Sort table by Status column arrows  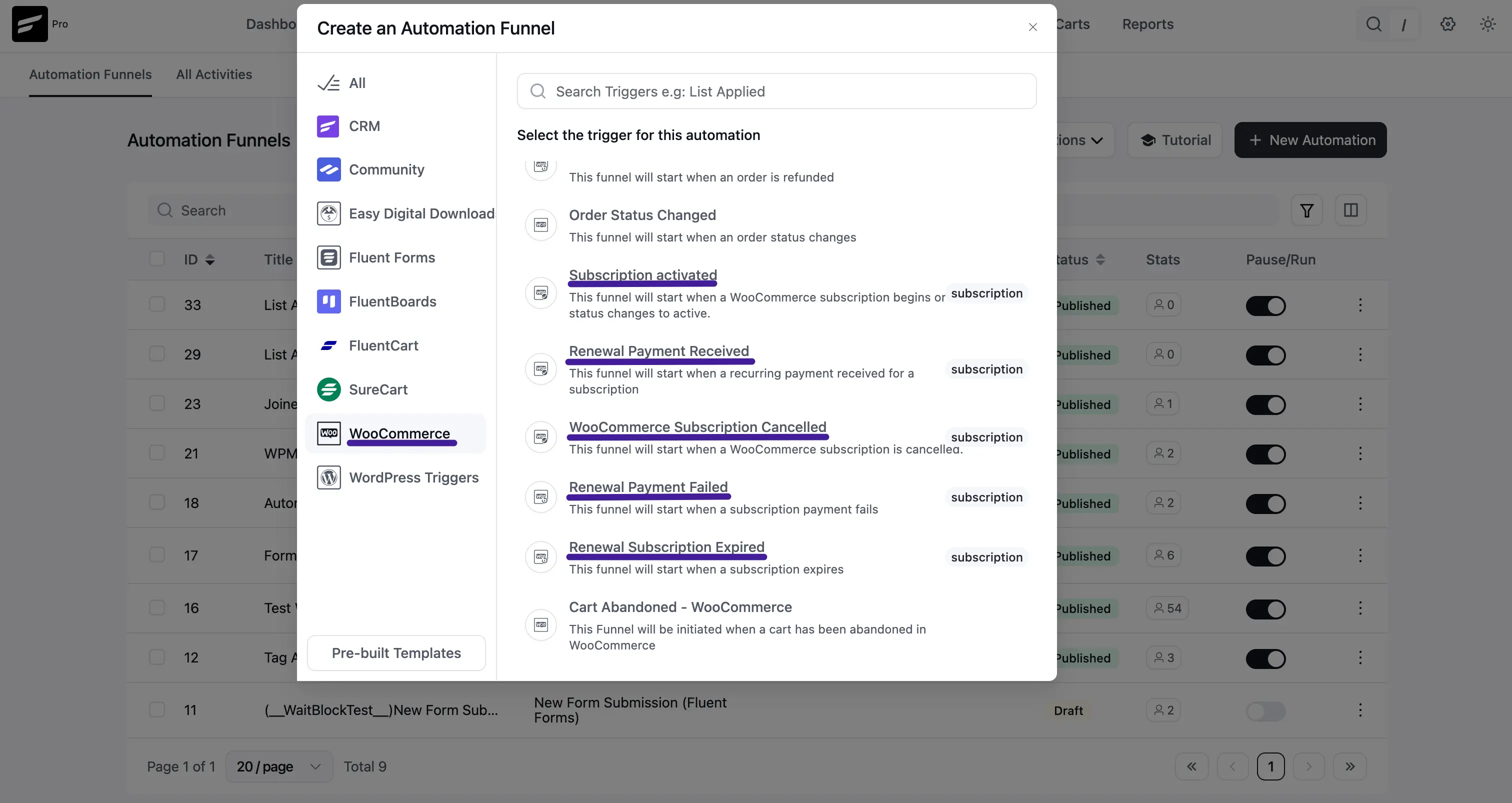coord(1100,259)
